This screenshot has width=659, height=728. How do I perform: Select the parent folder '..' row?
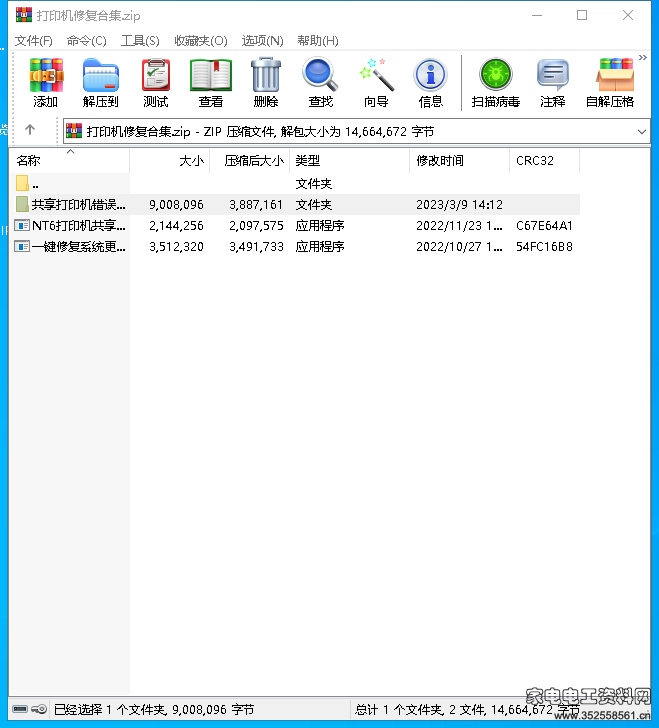[x=294, y=184]
